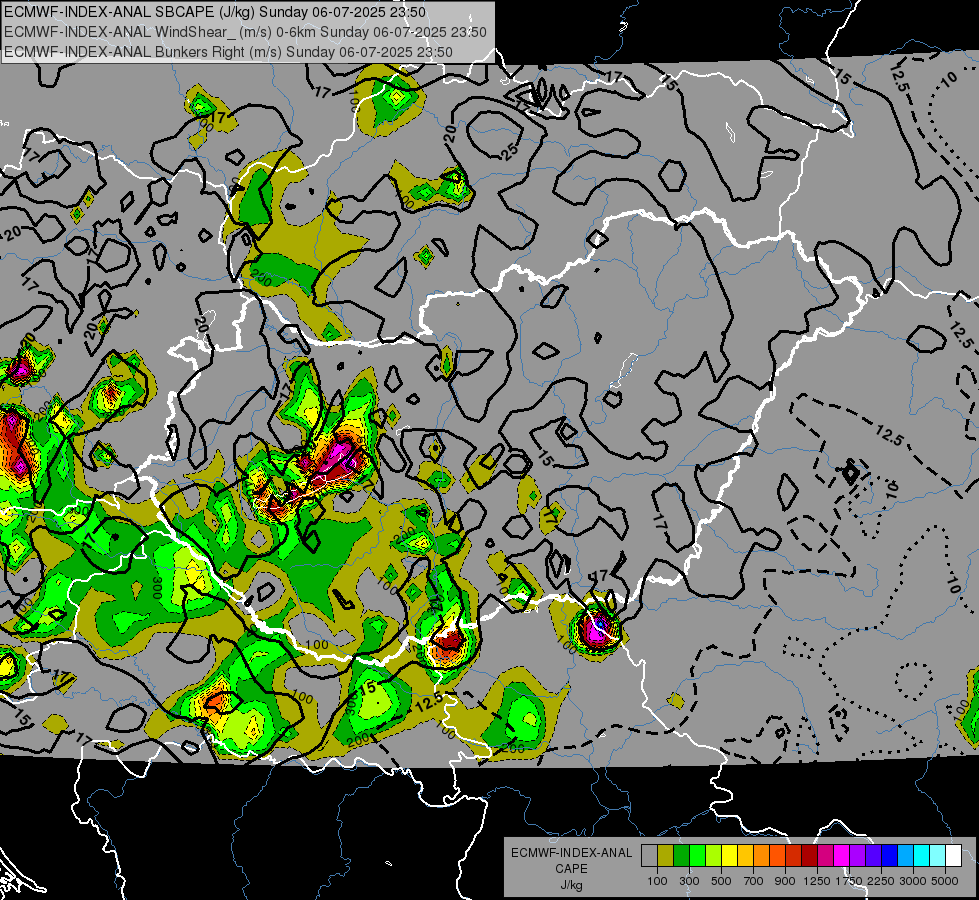The height and width of the screenshot is (900, 979).
Task: Click the 700 tick label in legend
Action: [x=754, y=881]
